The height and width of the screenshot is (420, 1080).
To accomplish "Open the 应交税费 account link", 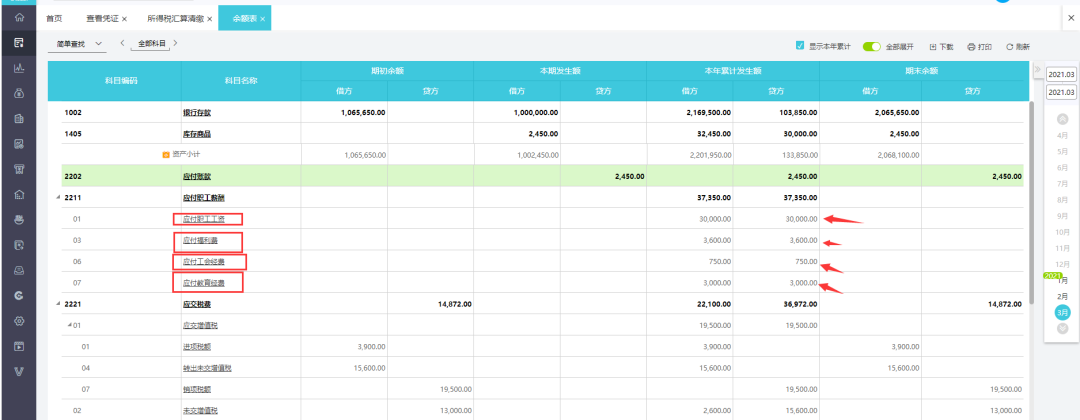I will (196, 304).
